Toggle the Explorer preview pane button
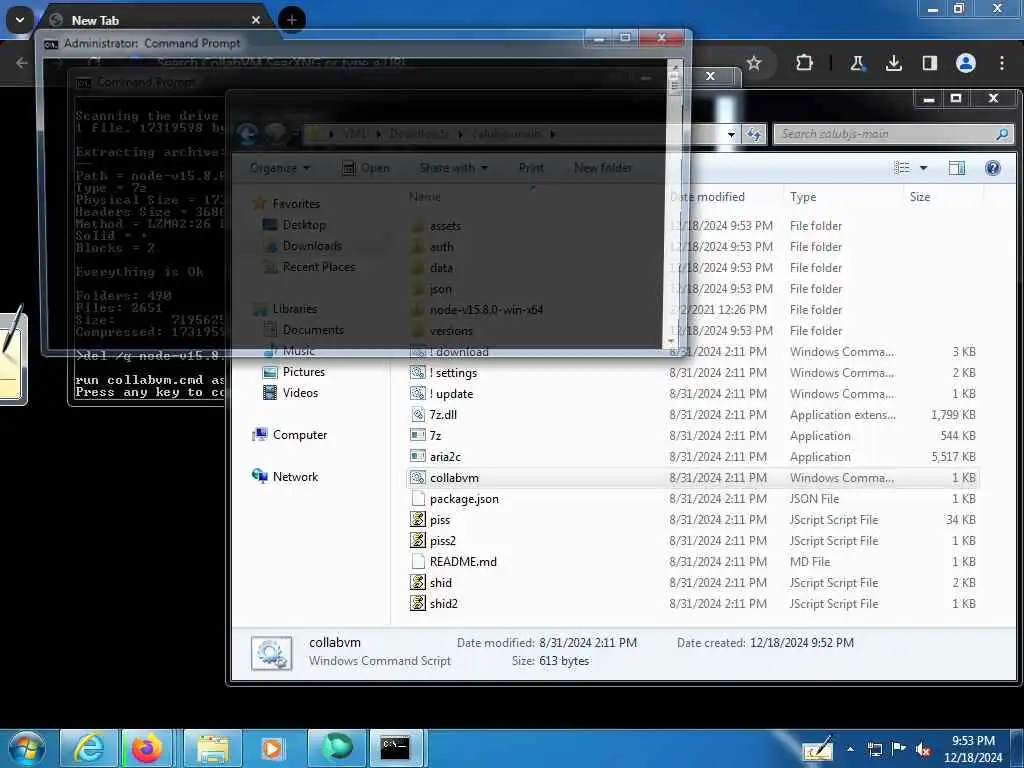The width and height of the screenshot is (1024, 768). pos(957,168)
